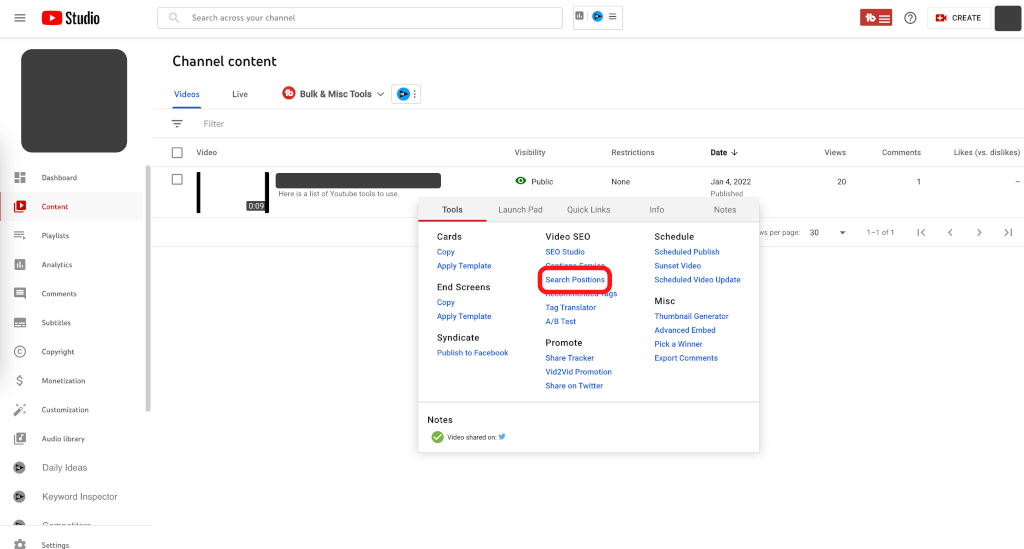Click the video thumbnail showing 0:09
Screen dimensions: 1024x549
pyautogui.click(x=232, y=192)
